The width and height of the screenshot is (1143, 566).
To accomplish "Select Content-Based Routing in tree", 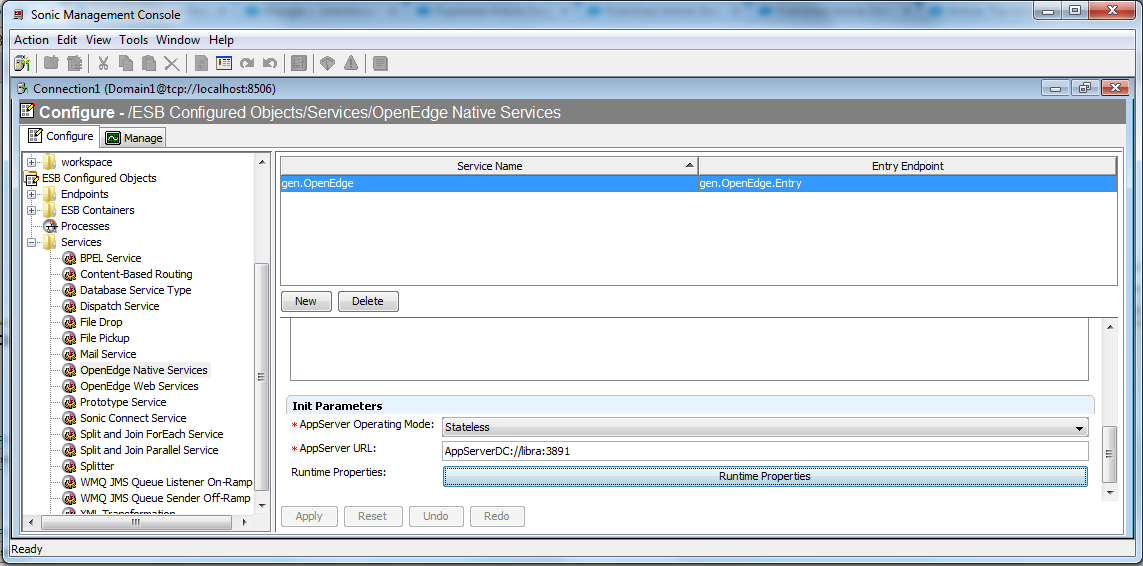I will [136, 274].
